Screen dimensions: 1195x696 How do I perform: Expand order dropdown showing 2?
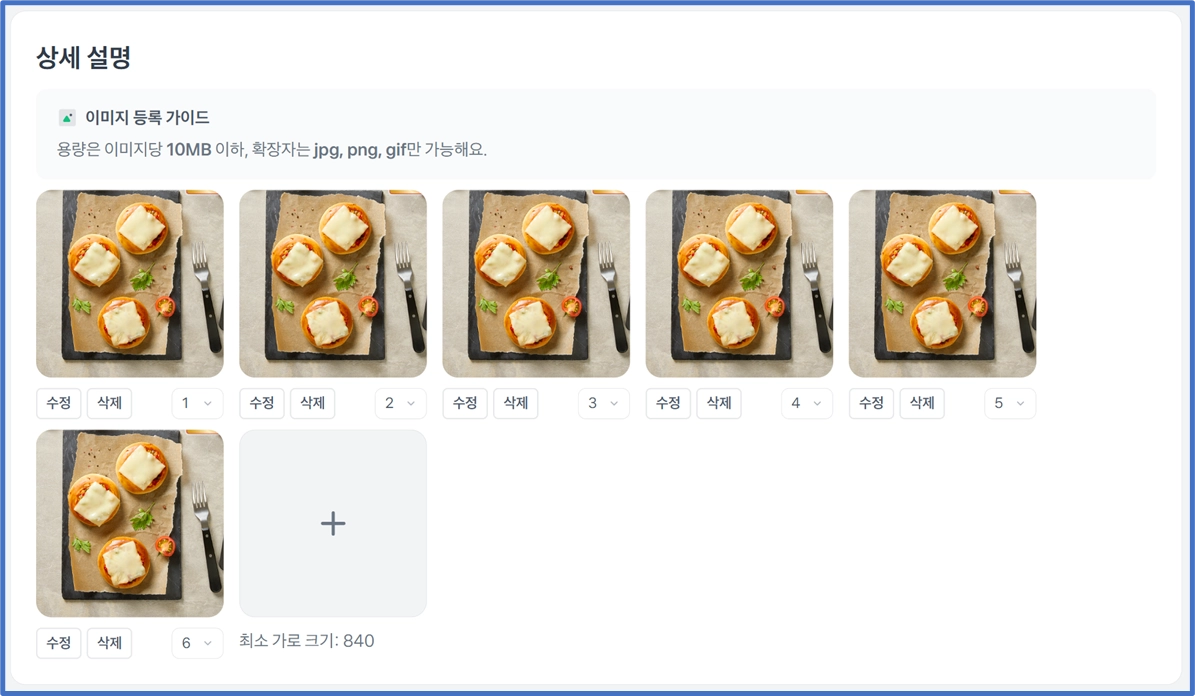(400, 403)
